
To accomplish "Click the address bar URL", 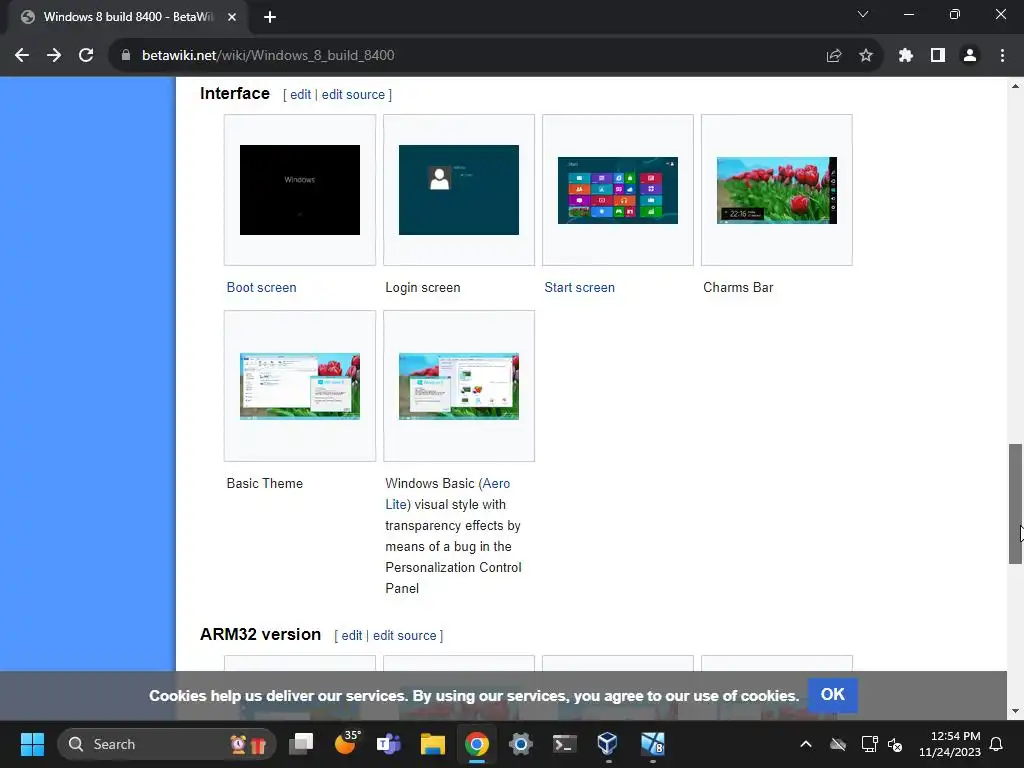I will [x=268, y=56].
